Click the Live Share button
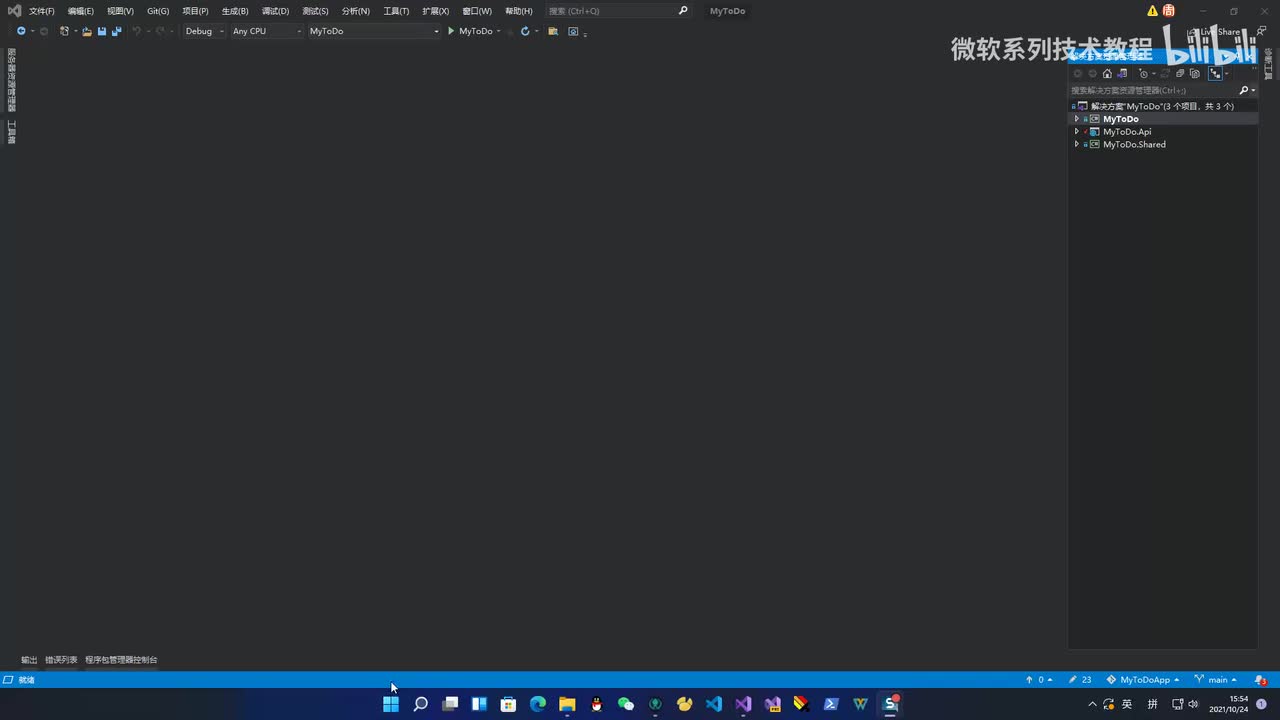This screenshot has height=720, width=1280. coord(1214,32)
